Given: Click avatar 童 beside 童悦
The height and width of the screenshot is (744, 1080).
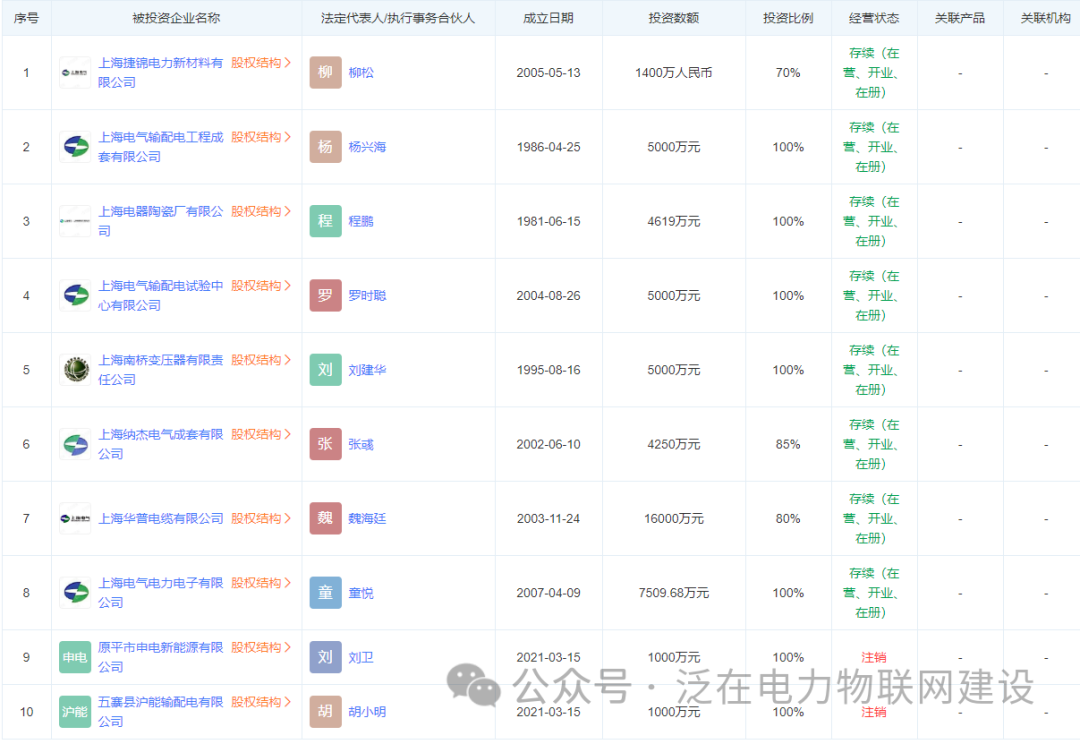Looking at the screenshot, I should click(325, 592).
